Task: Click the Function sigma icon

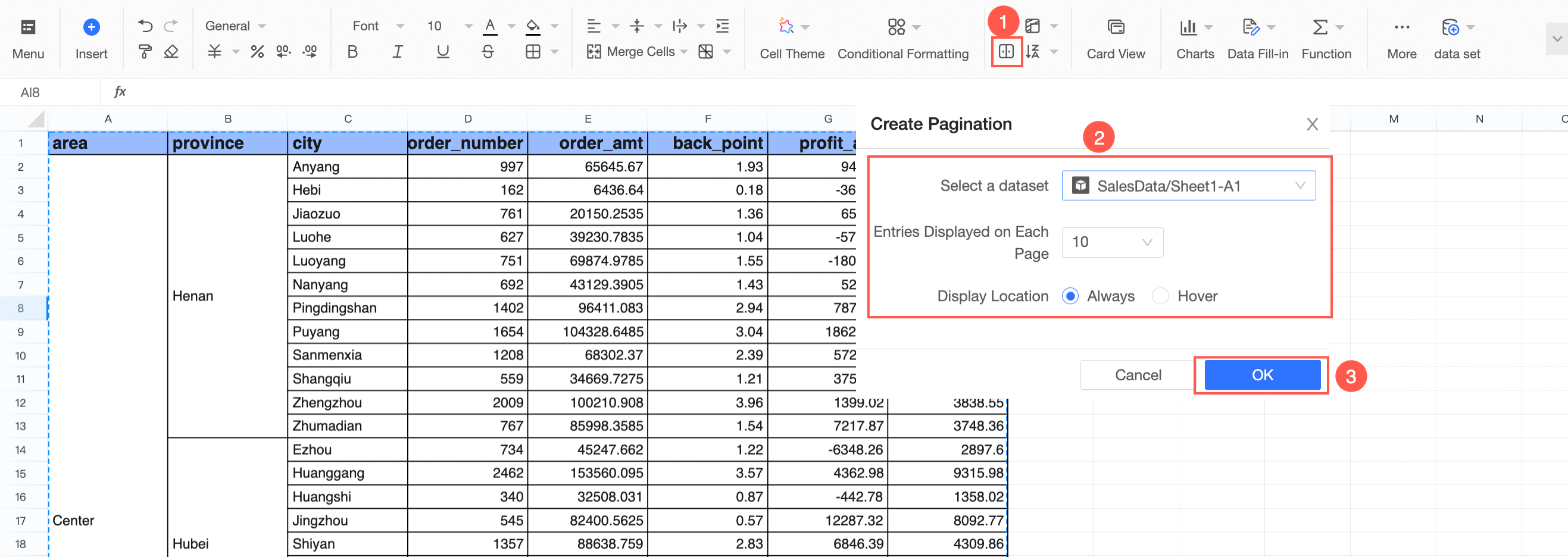Action: [x=1320, y=27]
